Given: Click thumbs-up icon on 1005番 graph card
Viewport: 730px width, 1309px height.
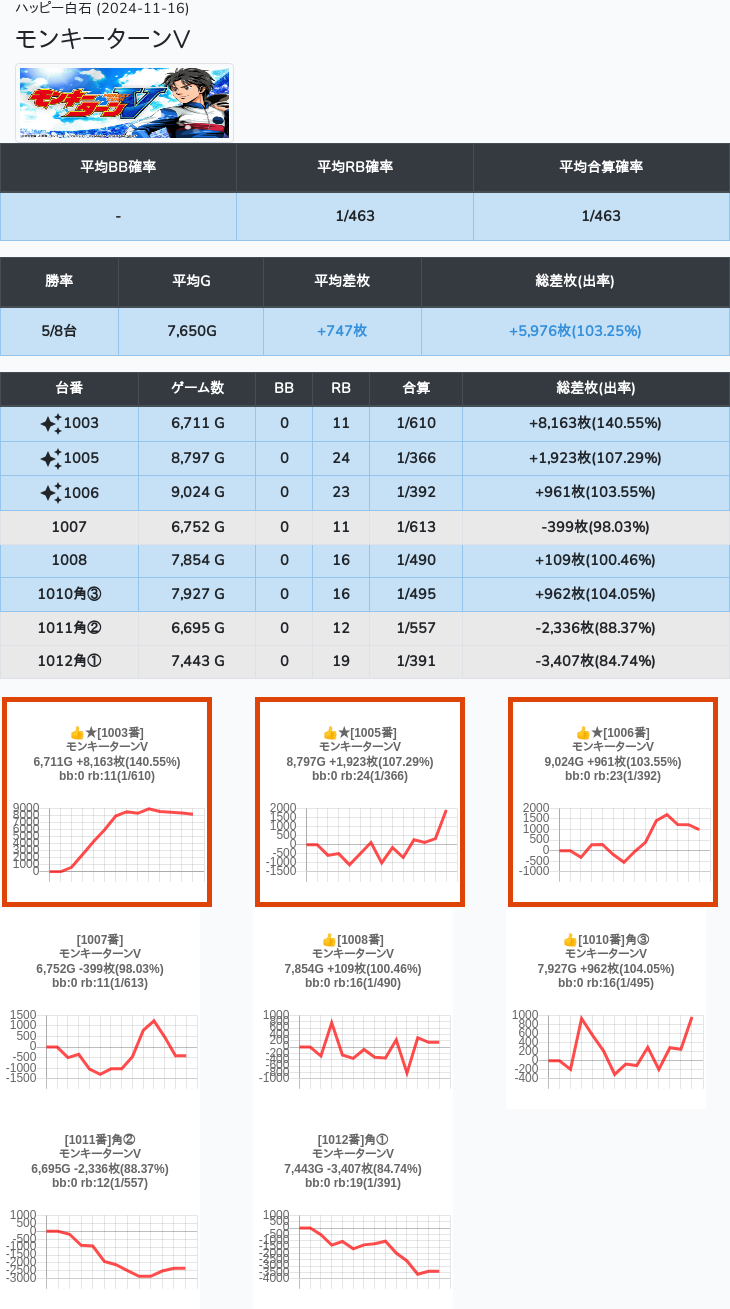Looking at the screenshot, I should [329, 733].
